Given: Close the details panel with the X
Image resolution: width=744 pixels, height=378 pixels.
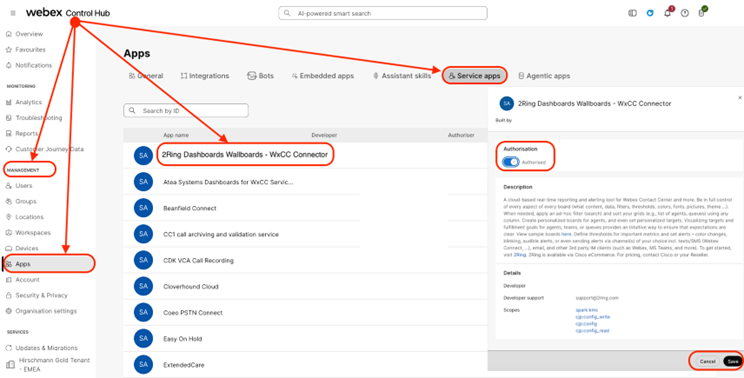Looking at the screenshot, I should [x=740, y=98].
